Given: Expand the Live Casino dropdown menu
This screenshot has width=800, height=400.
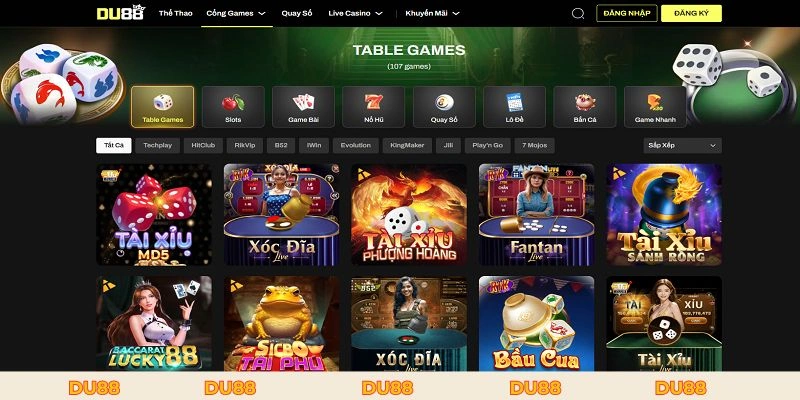Looking at the screenshot, I should pyautogui.click(x=355, y=13).
